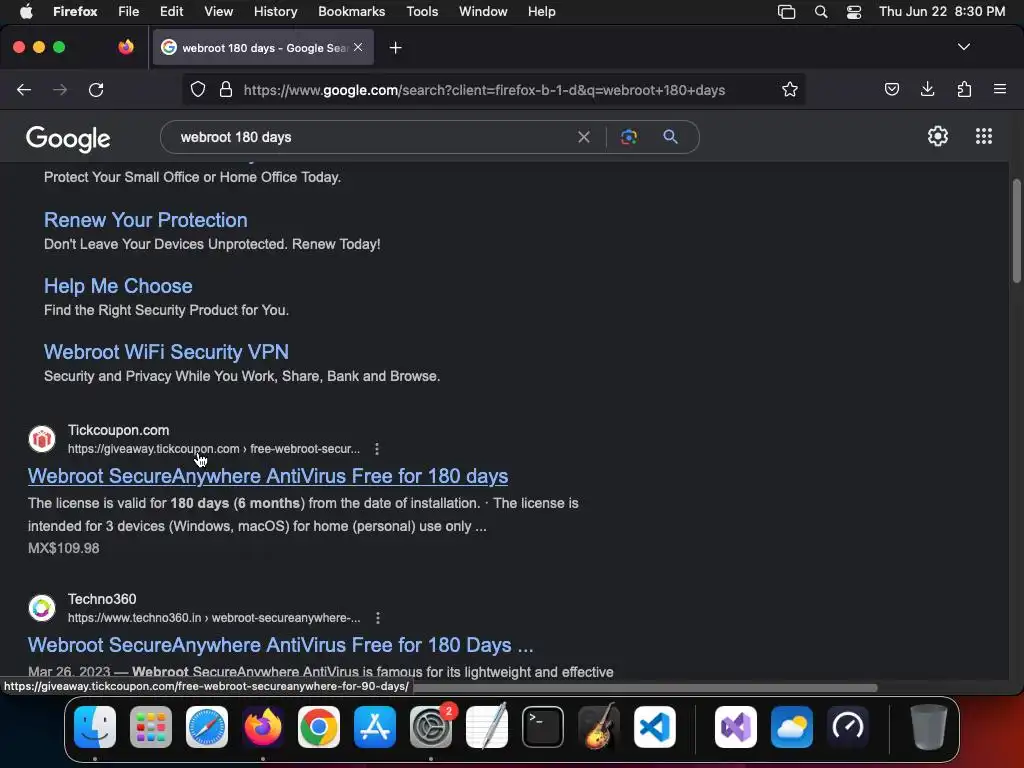Open more options for Techno360 result
This screenshot has width=1024, height=768.
[x=377, y=618]
